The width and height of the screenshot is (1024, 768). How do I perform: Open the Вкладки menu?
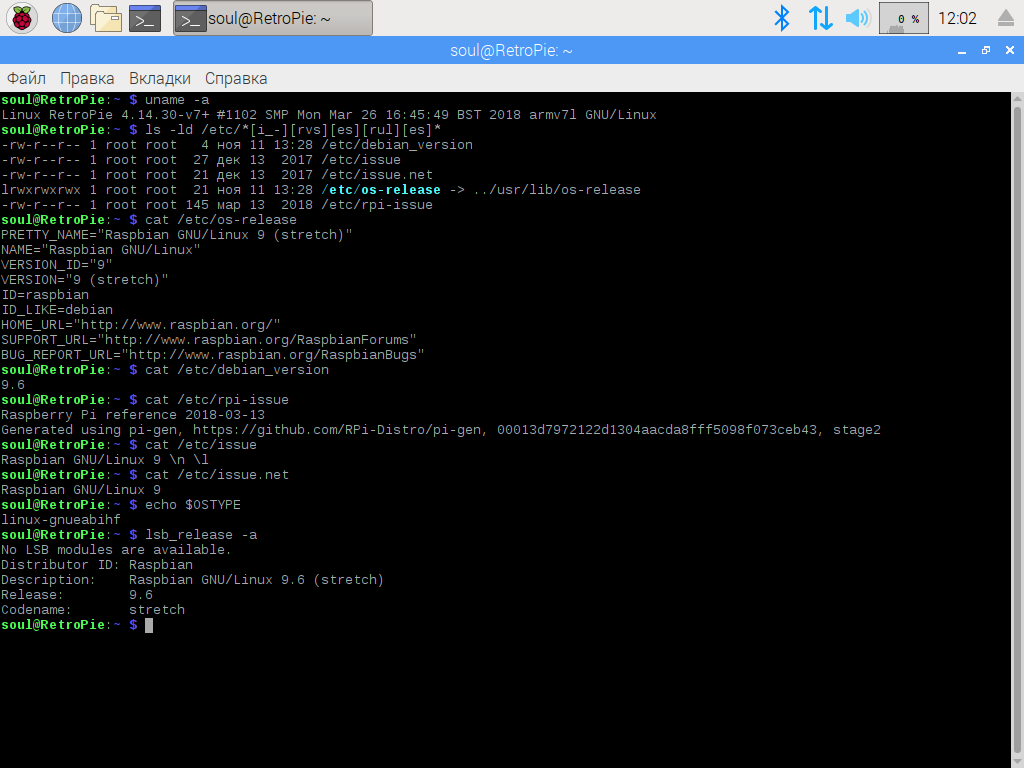point(160,78)
